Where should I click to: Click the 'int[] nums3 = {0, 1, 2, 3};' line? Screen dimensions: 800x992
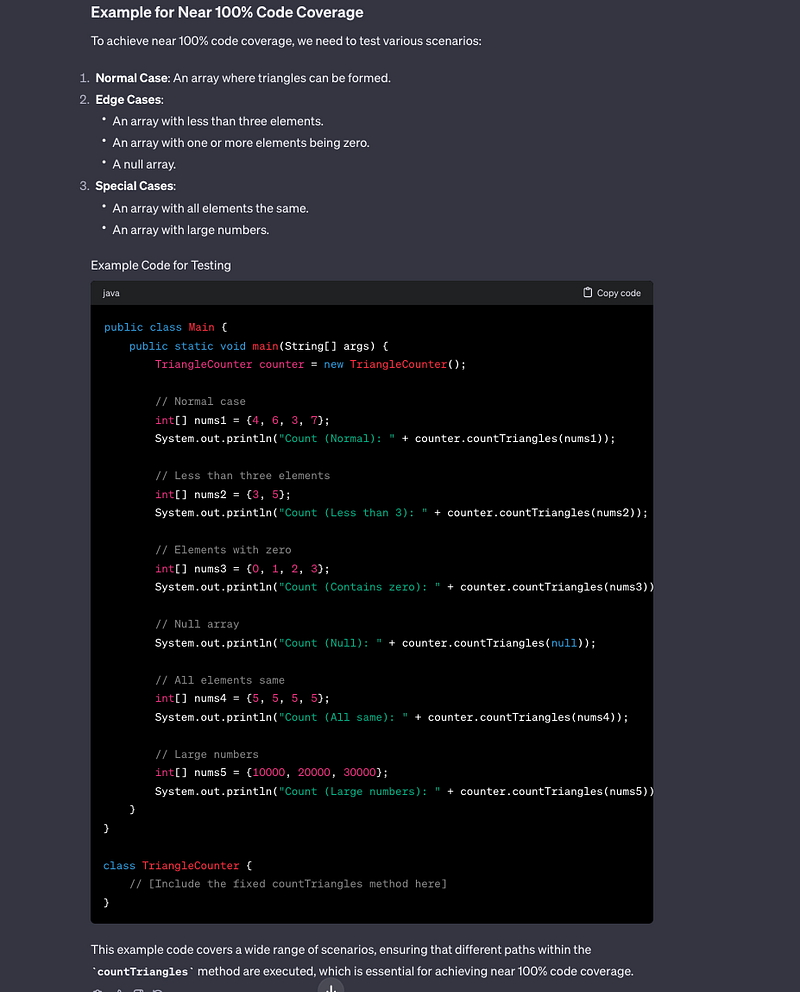point(242,569)
